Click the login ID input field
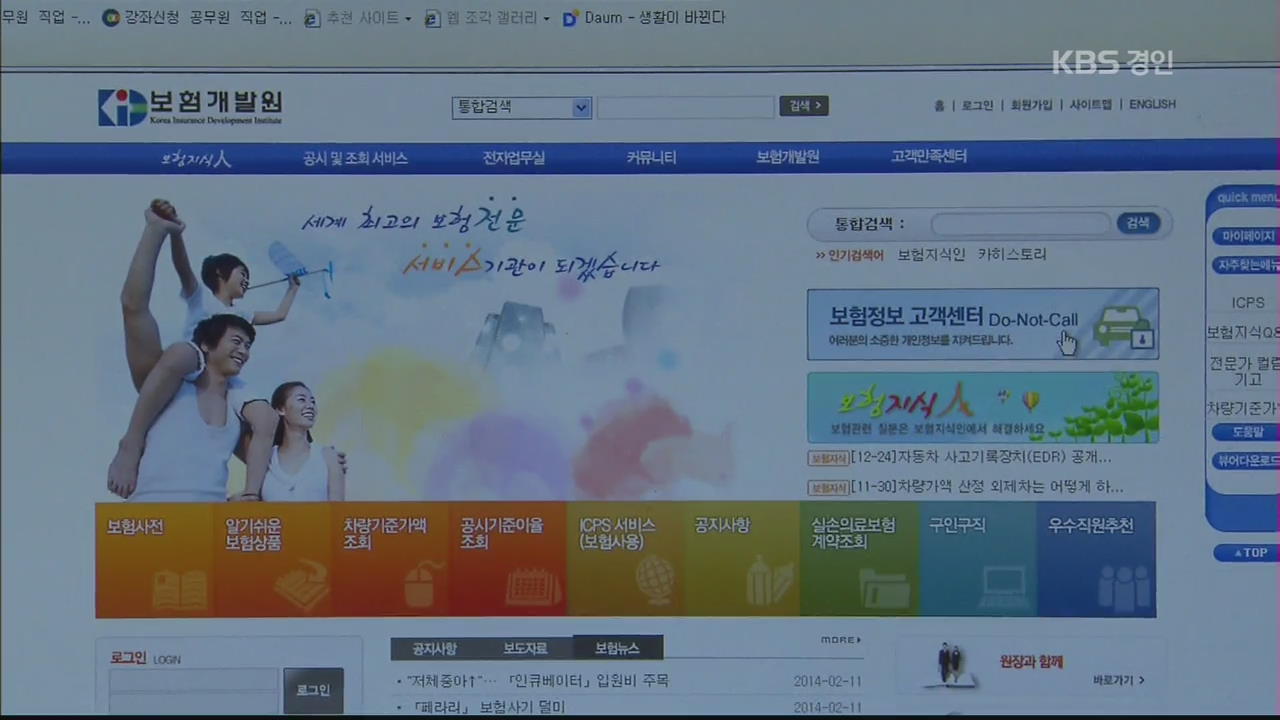The width and height of the screenshot is (1280, 720). [x=194, y=681]
